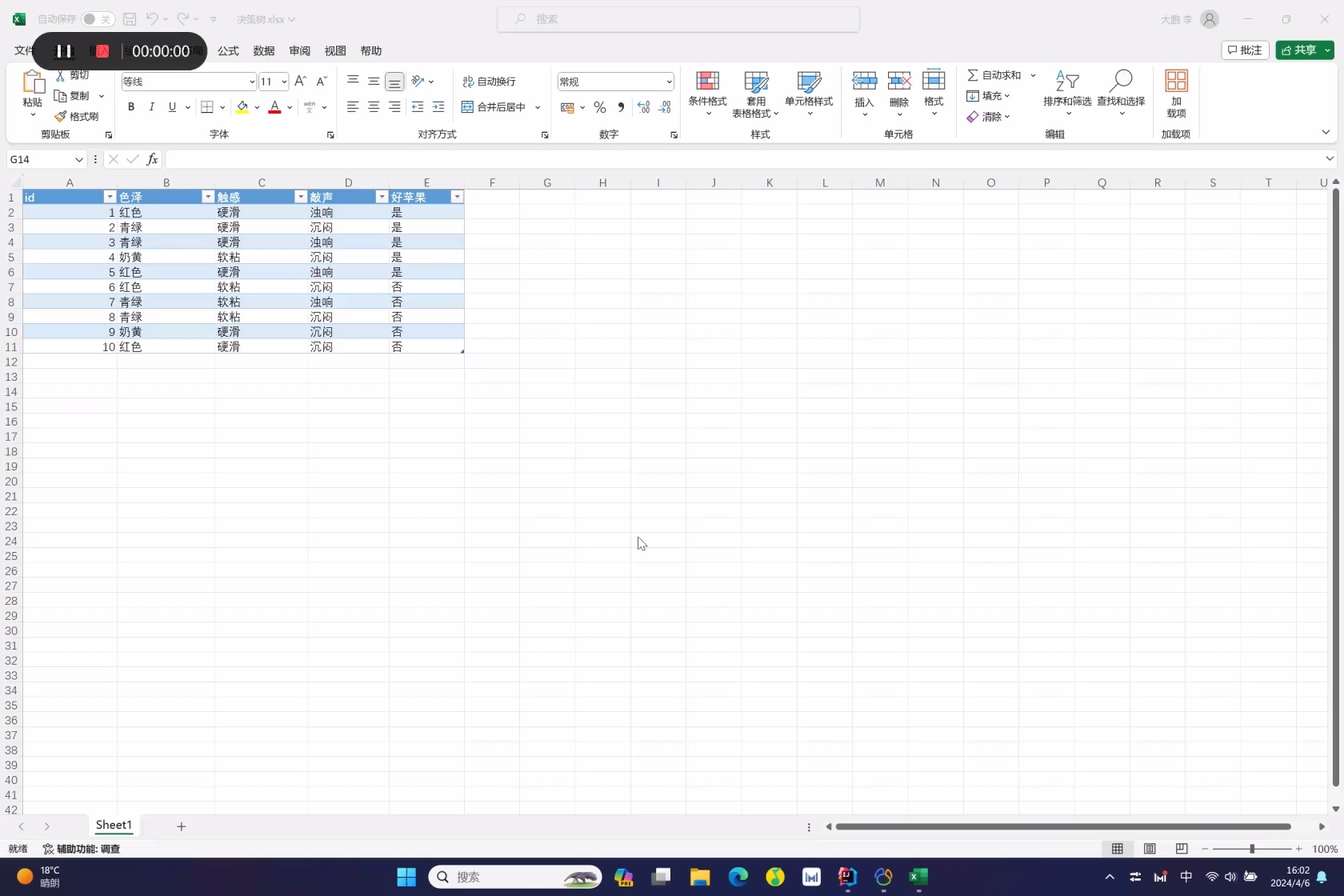
Task: Switch to Page Layout view in status bar
Action: pos(1150,849)
